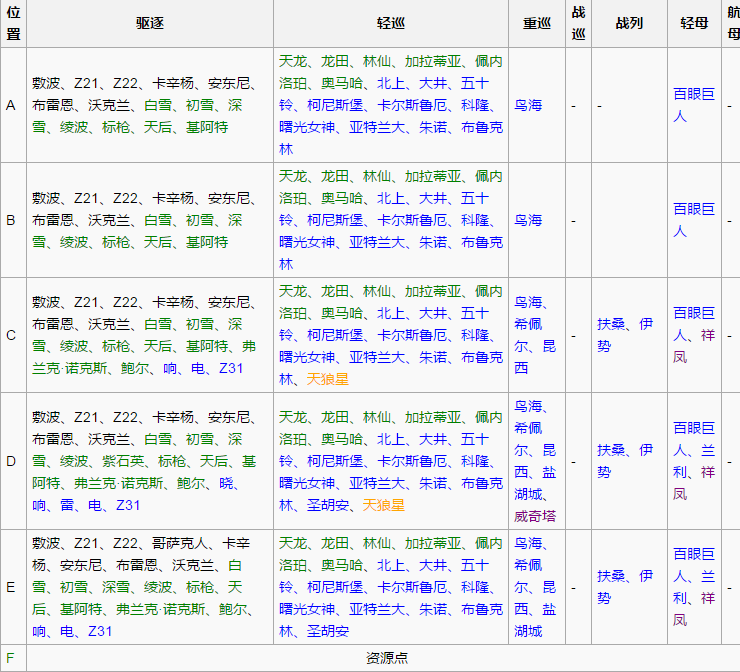Click the 晓 link in row D
The width and height of the screenshot is (740, 672).
(226, 483)
